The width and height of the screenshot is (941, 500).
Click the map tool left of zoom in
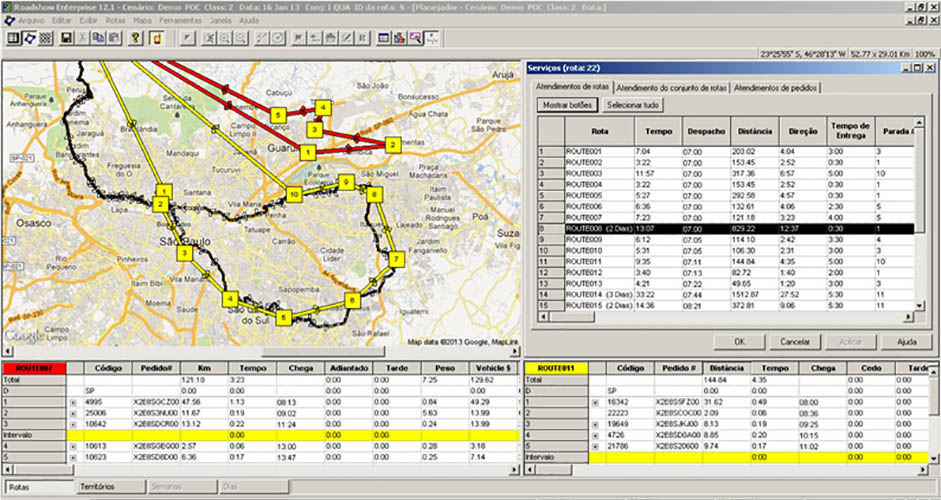[209, 38]
